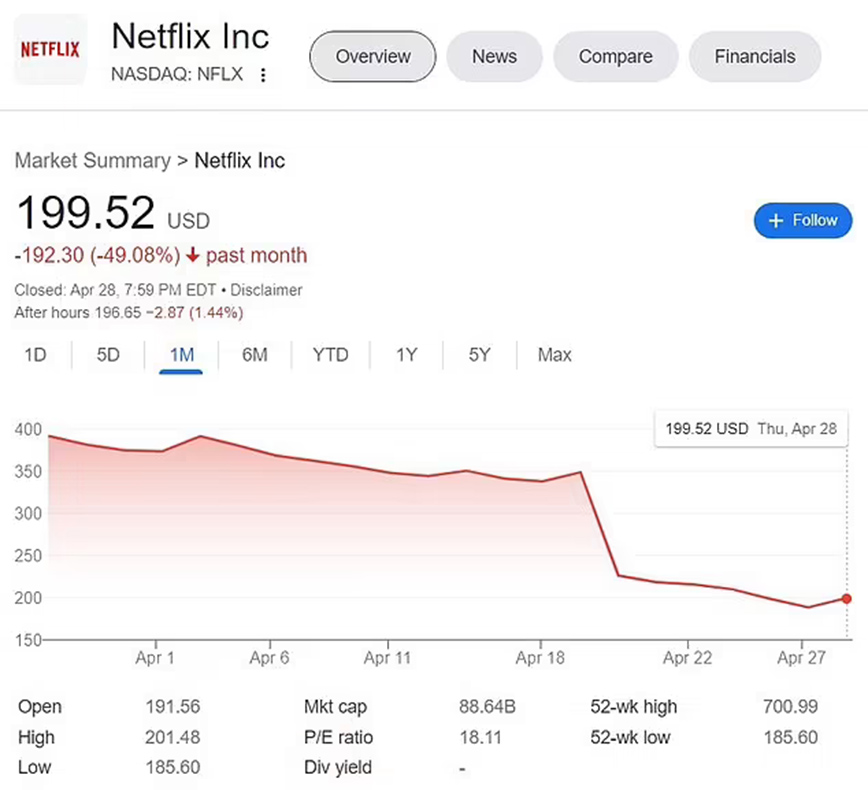868x790 pixels.
Task: Open the Overview tab
Action: pyautogui.click(x=373, y=57)
